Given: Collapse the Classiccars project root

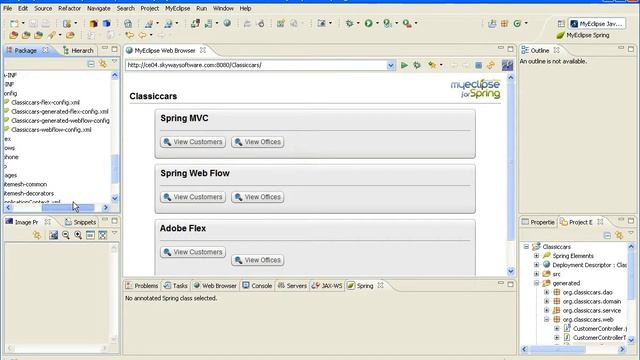Looking at the screenshot, I should [x=526, y=247].
